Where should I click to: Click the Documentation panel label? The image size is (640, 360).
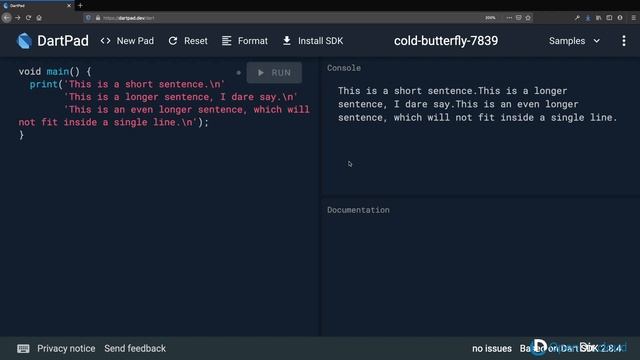[358, 210]
